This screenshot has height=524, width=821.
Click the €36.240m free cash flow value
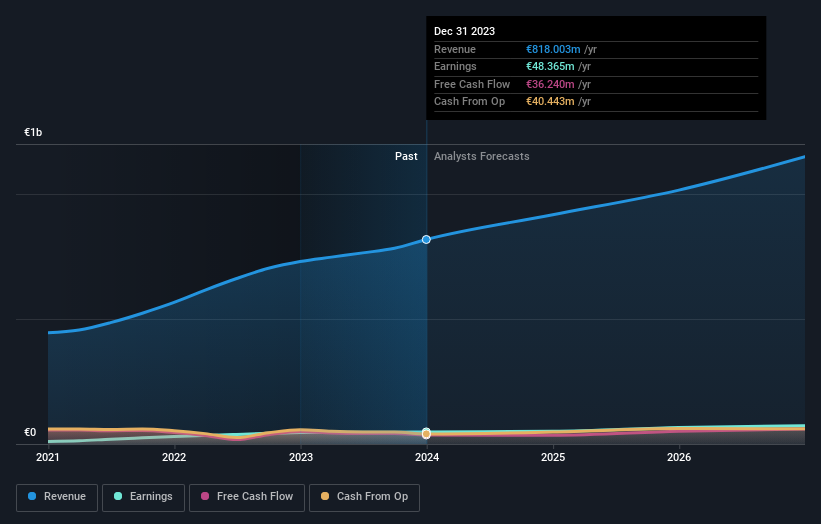point(550,84)
